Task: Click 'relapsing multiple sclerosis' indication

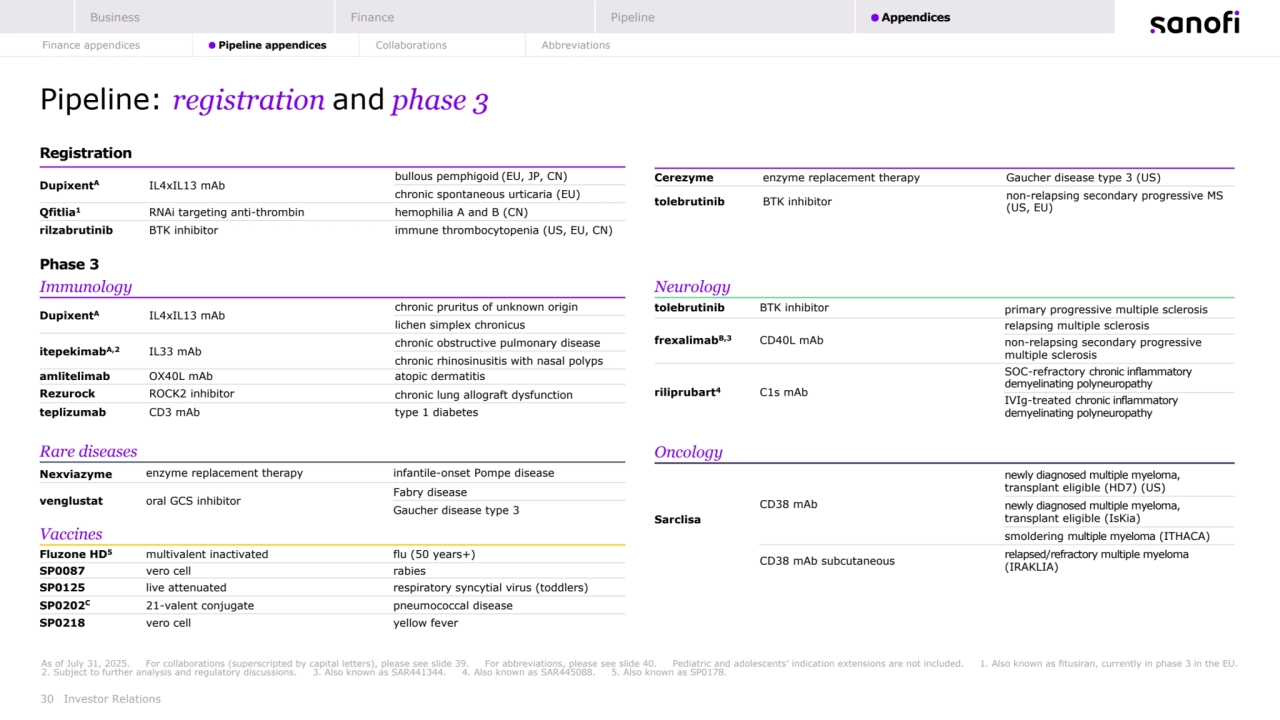Action: click(1077, 326)
